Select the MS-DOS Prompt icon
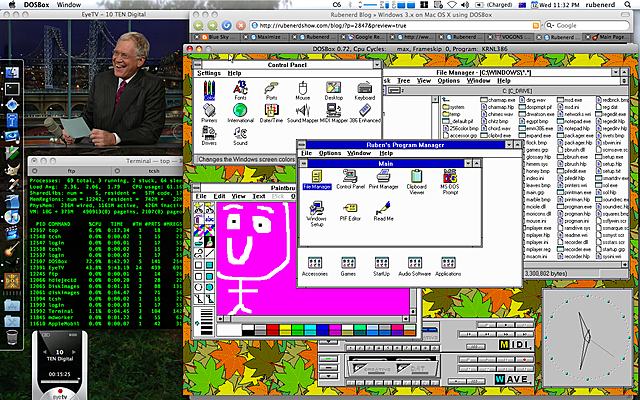The image size is (640, 400). [449, 182]
